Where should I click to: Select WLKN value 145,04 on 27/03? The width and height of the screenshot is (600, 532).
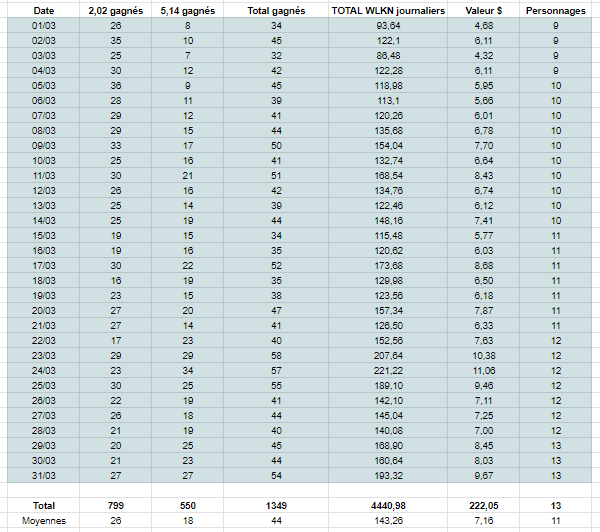click(388, 416)
